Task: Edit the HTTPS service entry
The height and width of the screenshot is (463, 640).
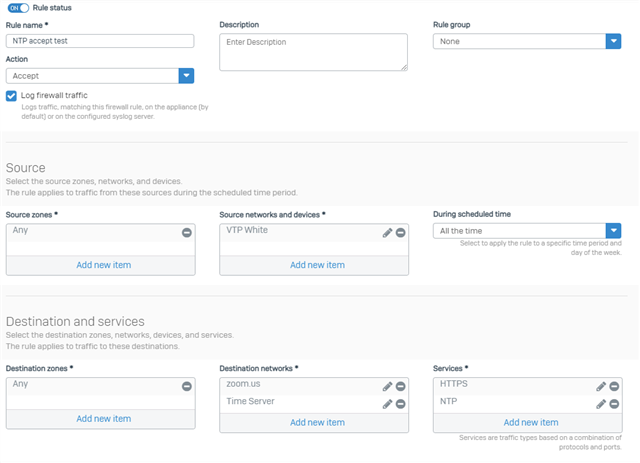Action: (601, 386)
